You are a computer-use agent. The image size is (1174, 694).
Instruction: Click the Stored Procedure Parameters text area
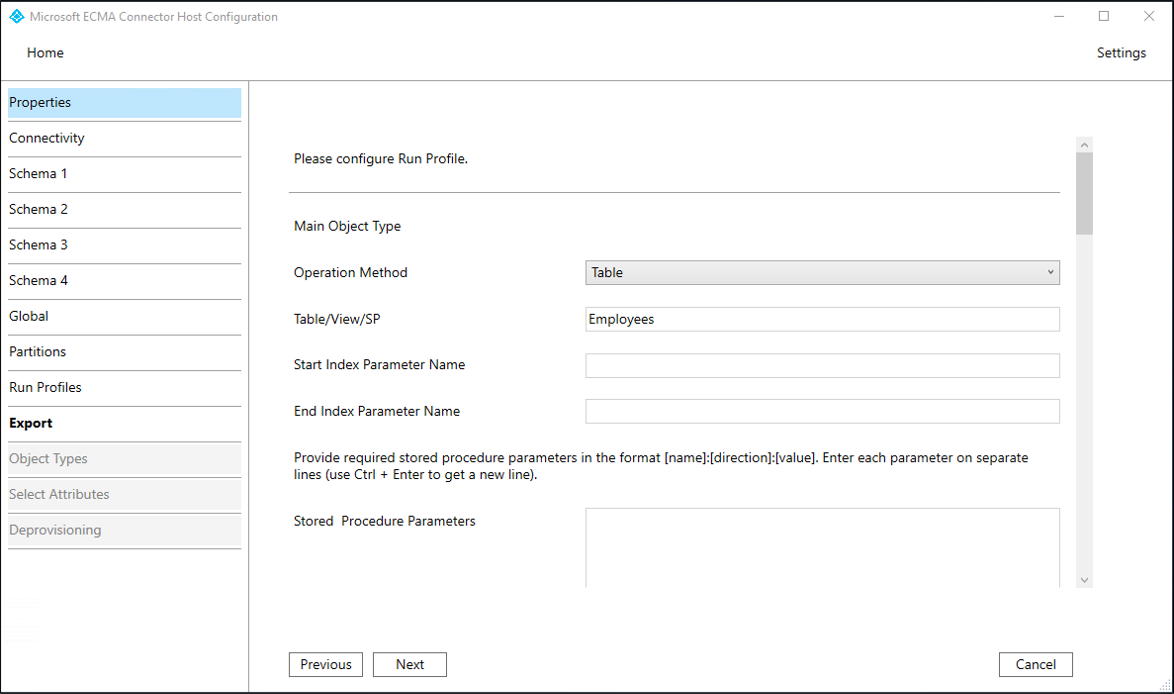coord(822,547)
